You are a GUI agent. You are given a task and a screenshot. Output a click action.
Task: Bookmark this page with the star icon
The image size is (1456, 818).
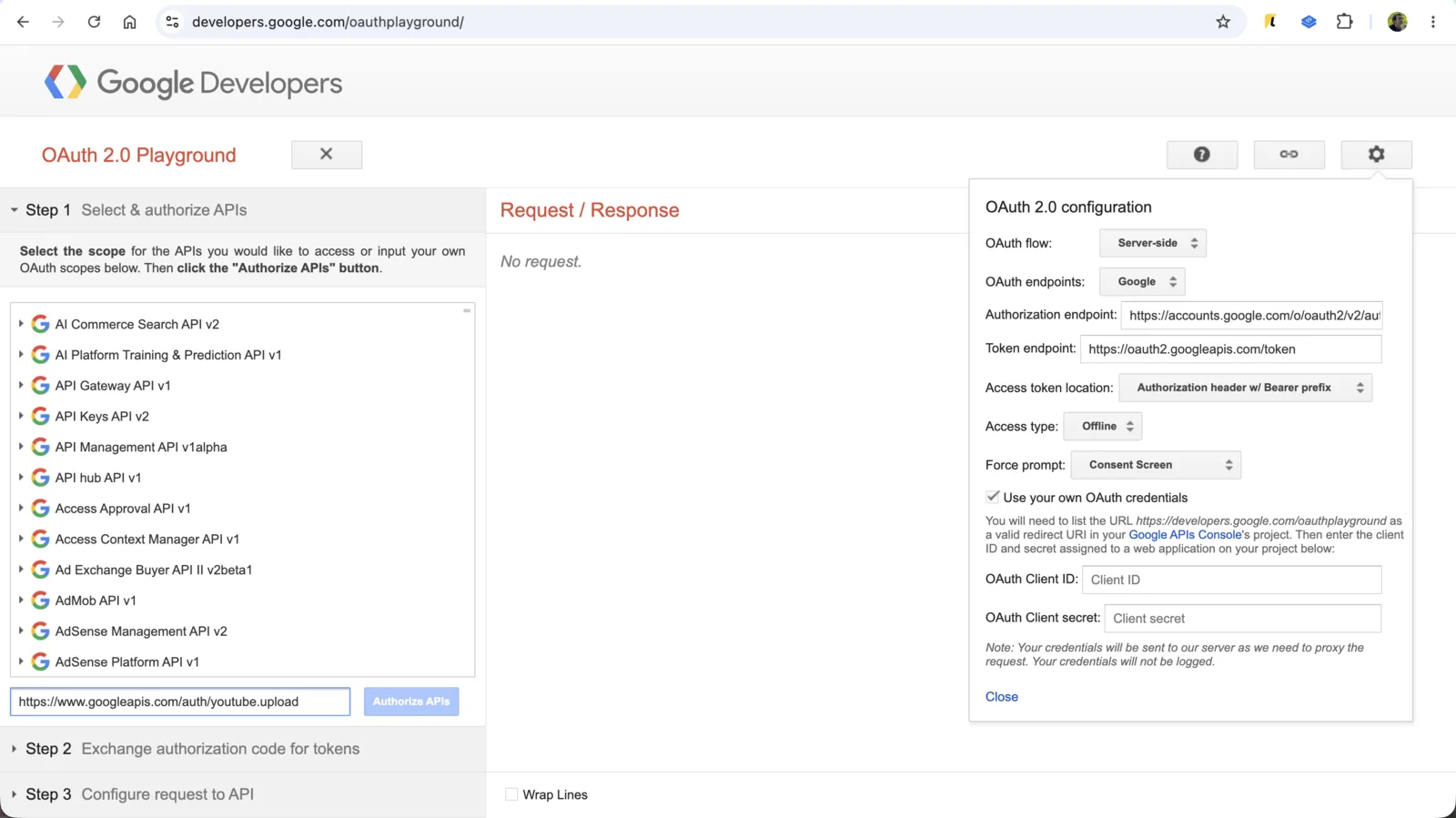click(1223, 22)
